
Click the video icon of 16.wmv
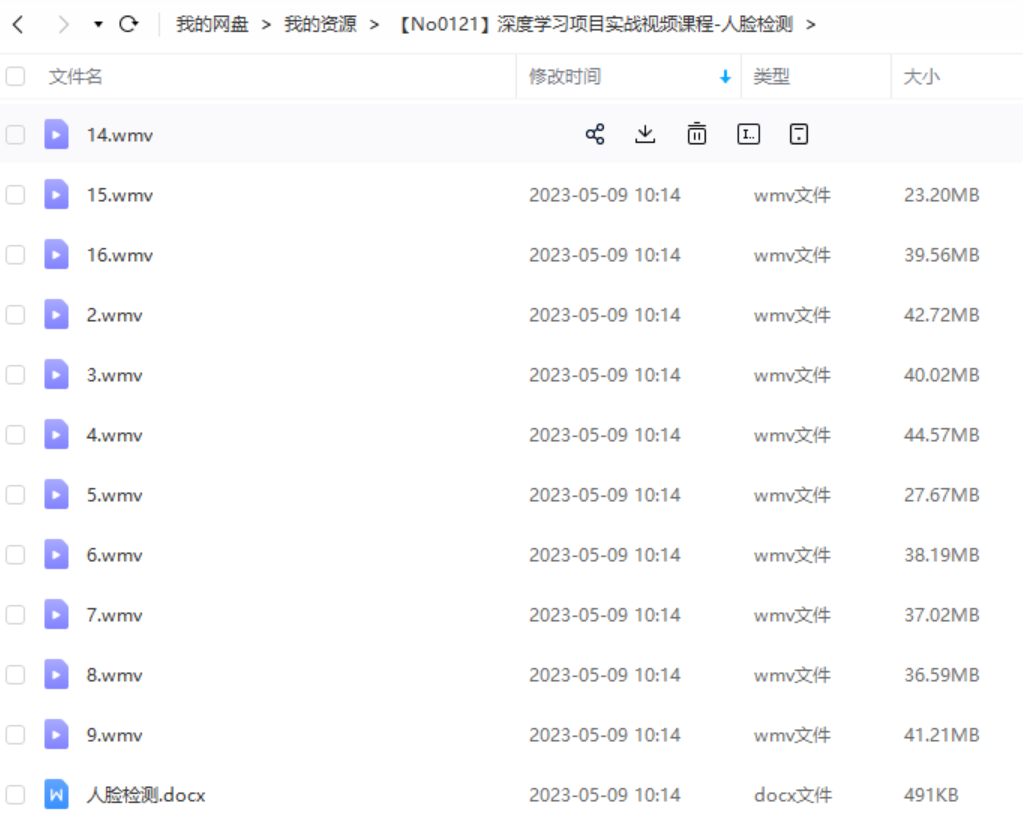click(57, 255)
